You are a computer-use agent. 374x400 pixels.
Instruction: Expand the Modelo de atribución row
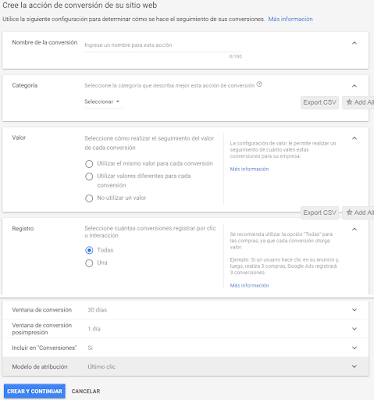[x=186, y=367]
